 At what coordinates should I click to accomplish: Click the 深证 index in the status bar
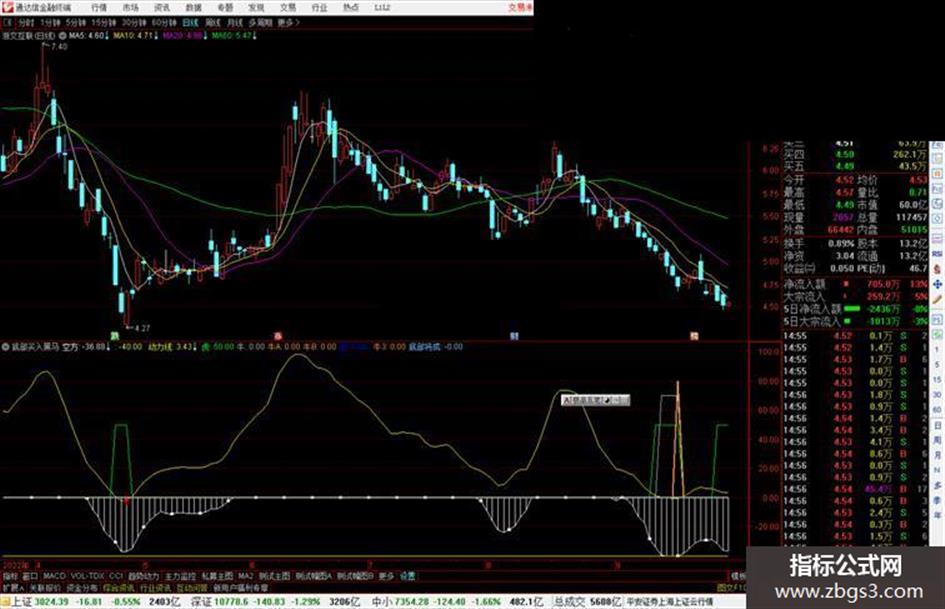coord(201,602)
